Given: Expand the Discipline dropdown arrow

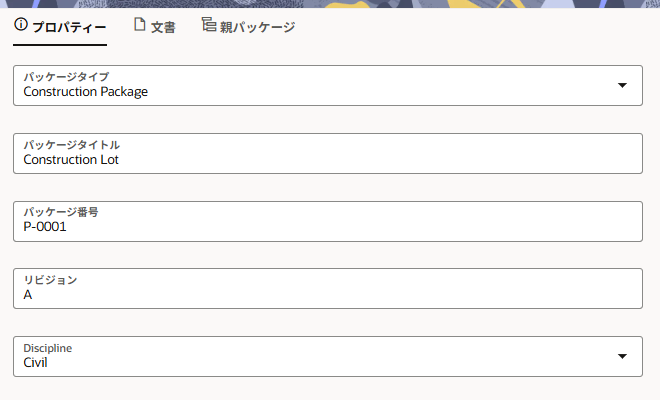Looking at the screenshot, I should click(x=622, y=356).
